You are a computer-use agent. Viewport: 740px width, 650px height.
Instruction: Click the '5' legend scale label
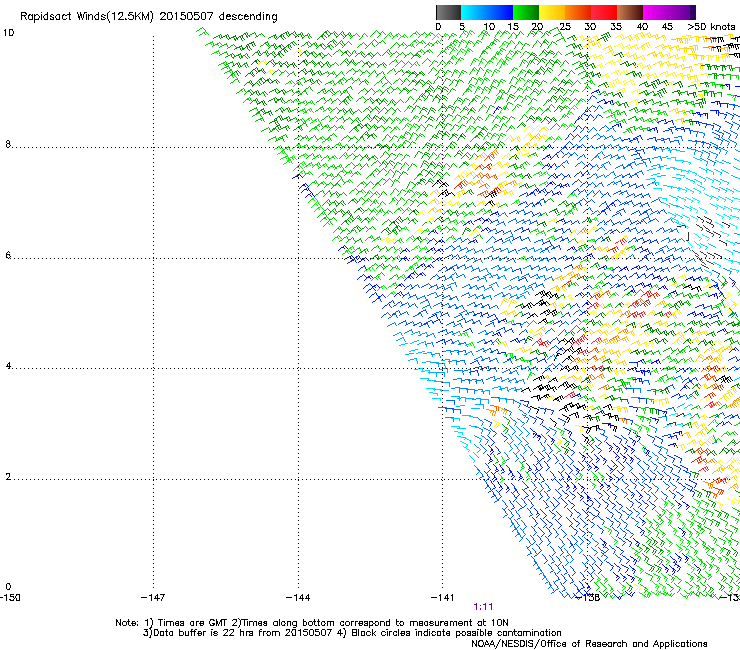(462, 27)
